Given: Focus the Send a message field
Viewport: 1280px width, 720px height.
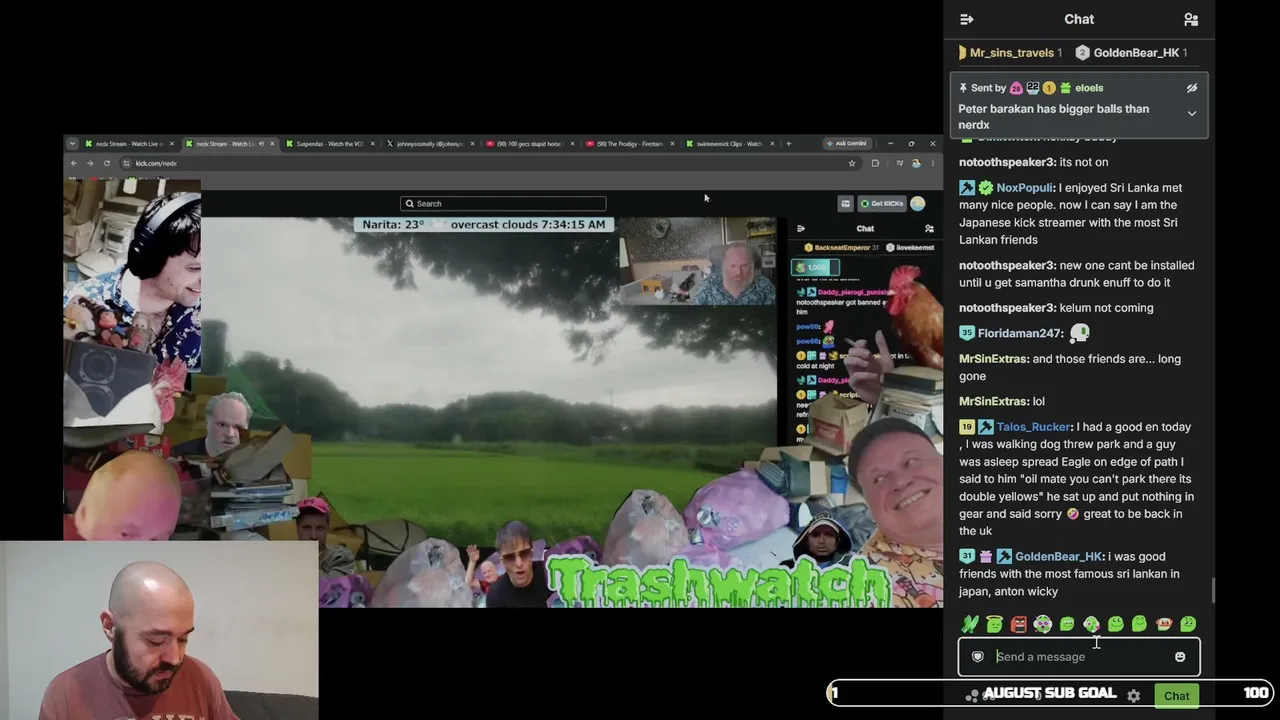Looking at the screenshot, I should [1079, 657].
